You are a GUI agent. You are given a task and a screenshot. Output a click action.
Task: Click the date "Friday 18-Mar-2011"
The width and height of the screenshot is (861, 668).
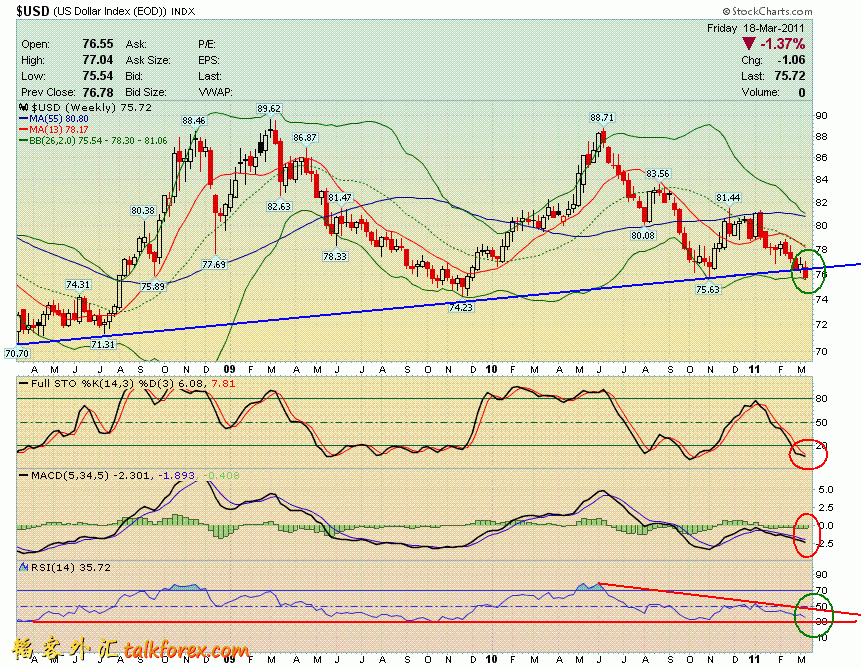pyautogui.click(x=756, y=28)
